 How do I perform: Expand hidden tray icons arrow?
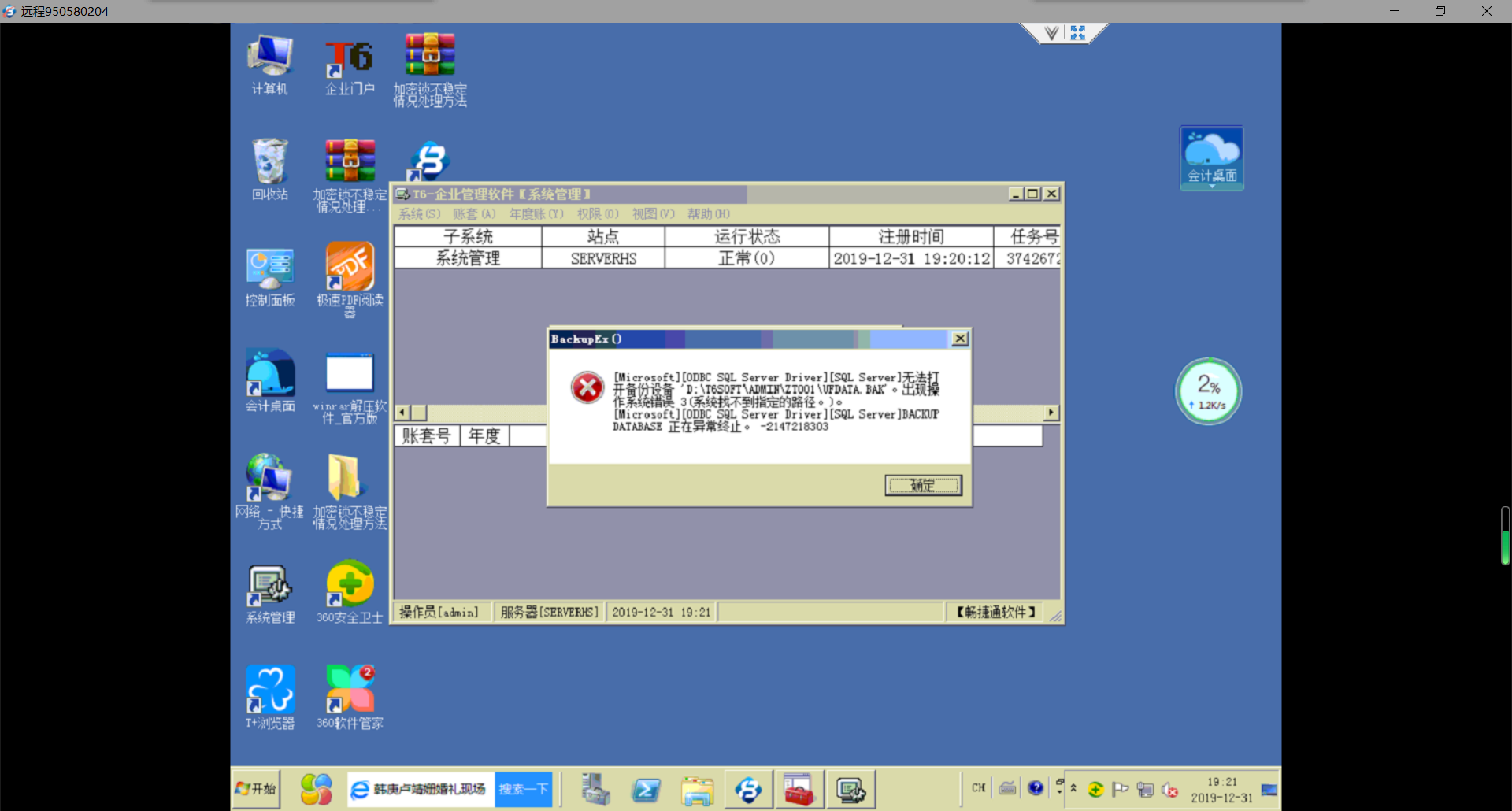click(1073, 787)
